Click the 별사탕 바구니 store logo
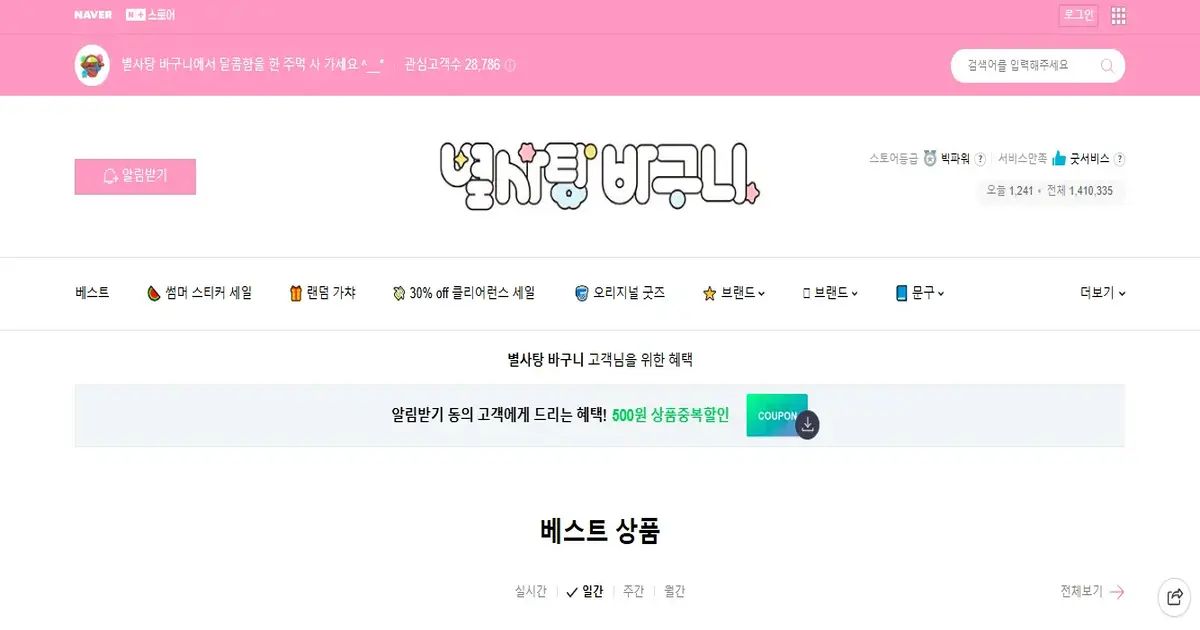The width and height of the screenshot is (1200, 630). pos(600,176)
